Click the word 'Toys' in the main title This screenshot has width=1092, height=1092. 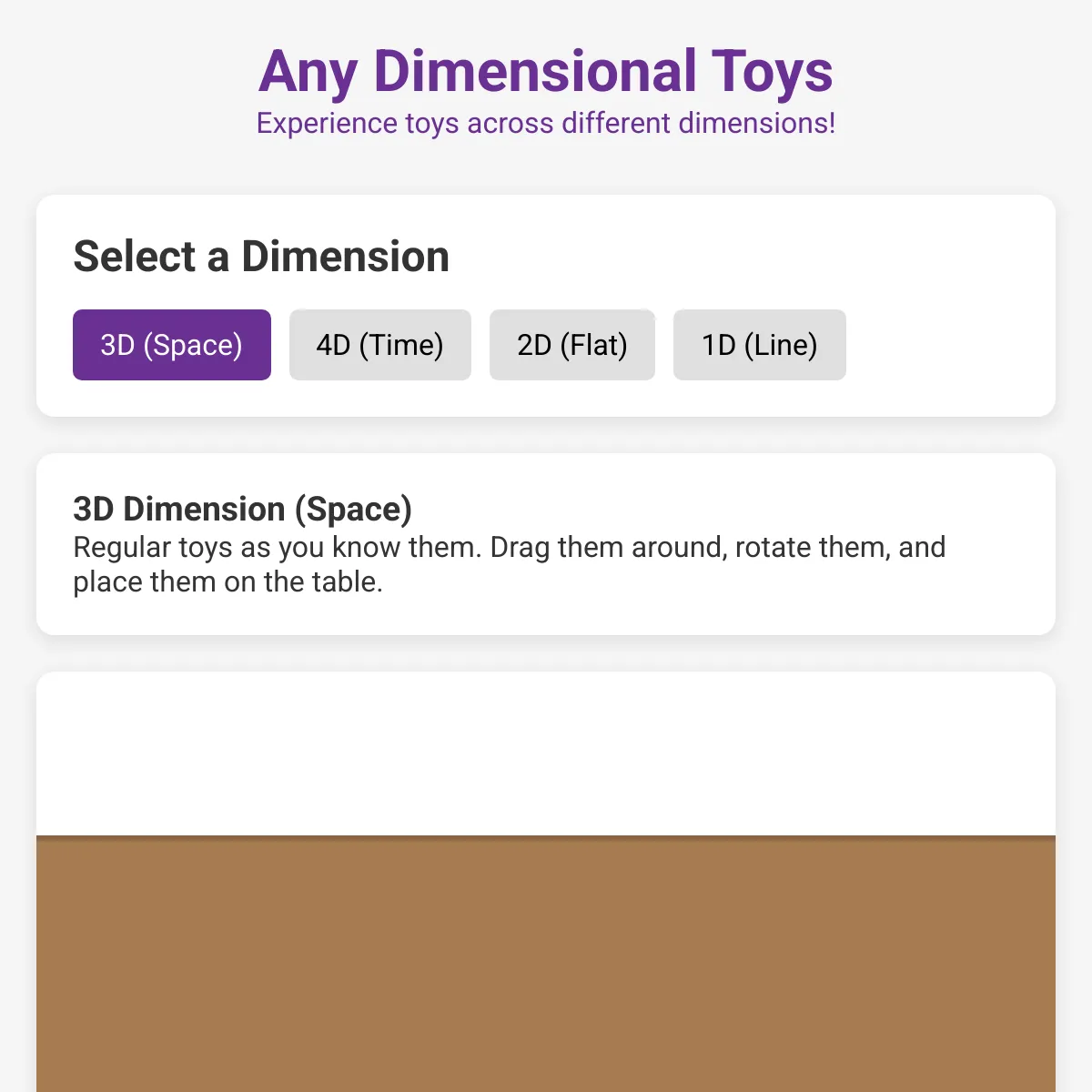772,72
